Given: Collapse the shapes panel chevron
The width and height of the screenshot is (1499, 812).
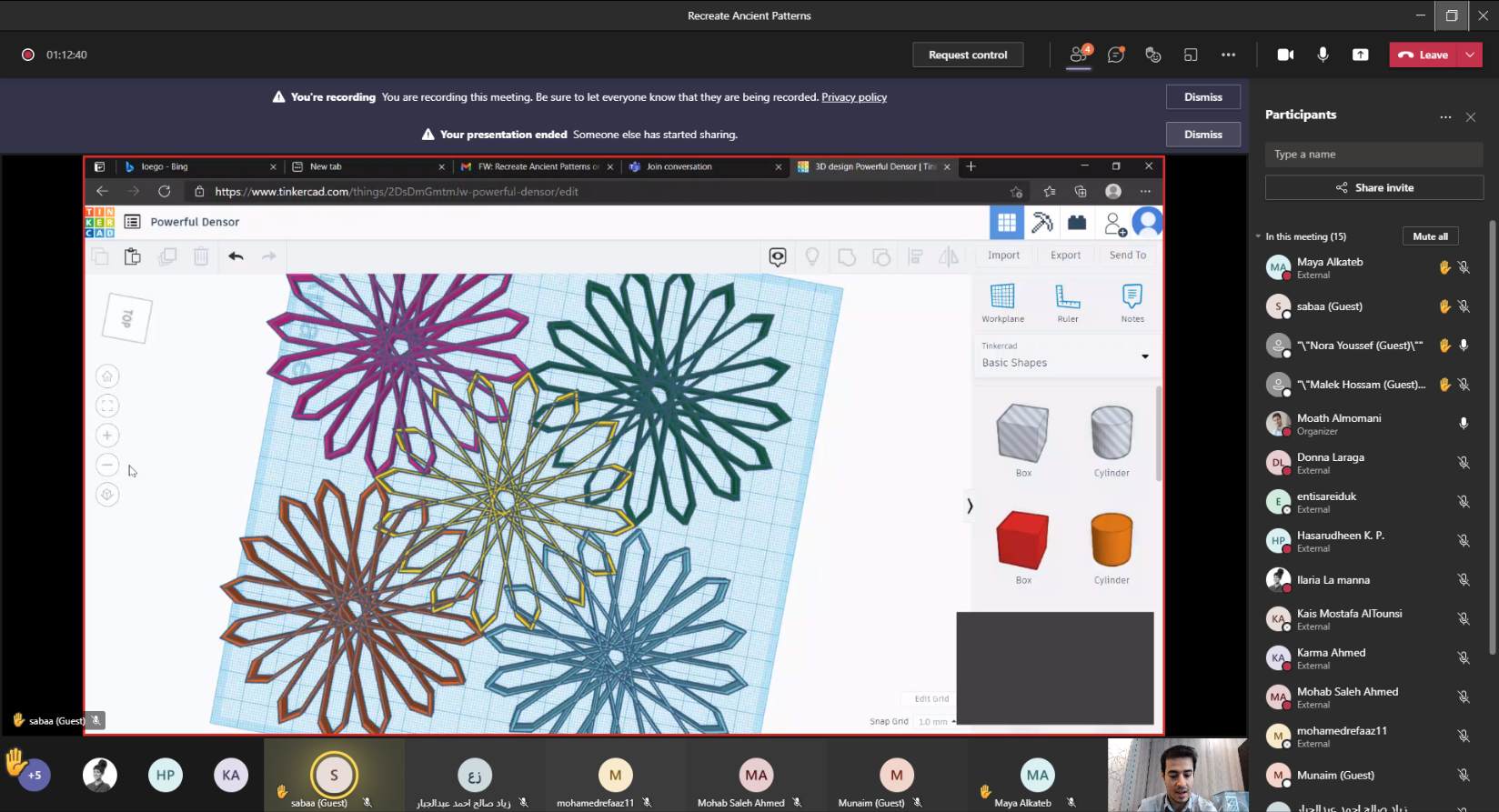Looking at the screenshot, I should tap(970, 506).
